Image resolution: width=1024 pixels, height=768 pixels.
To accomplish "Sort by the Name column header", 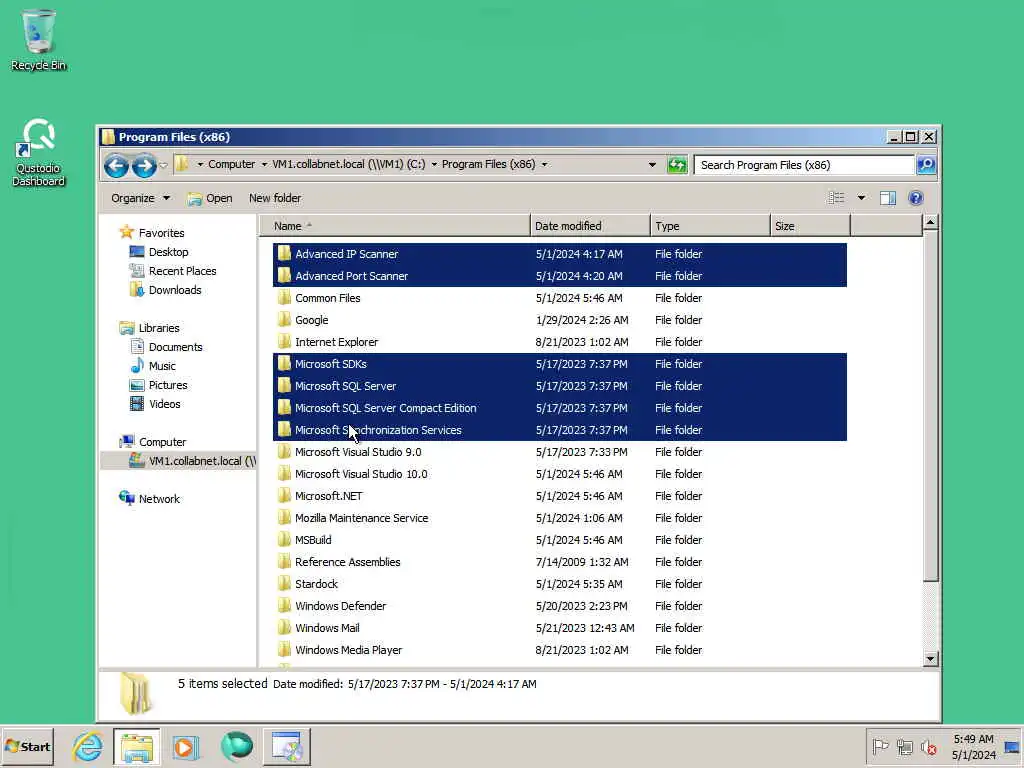I will point(394,226).
